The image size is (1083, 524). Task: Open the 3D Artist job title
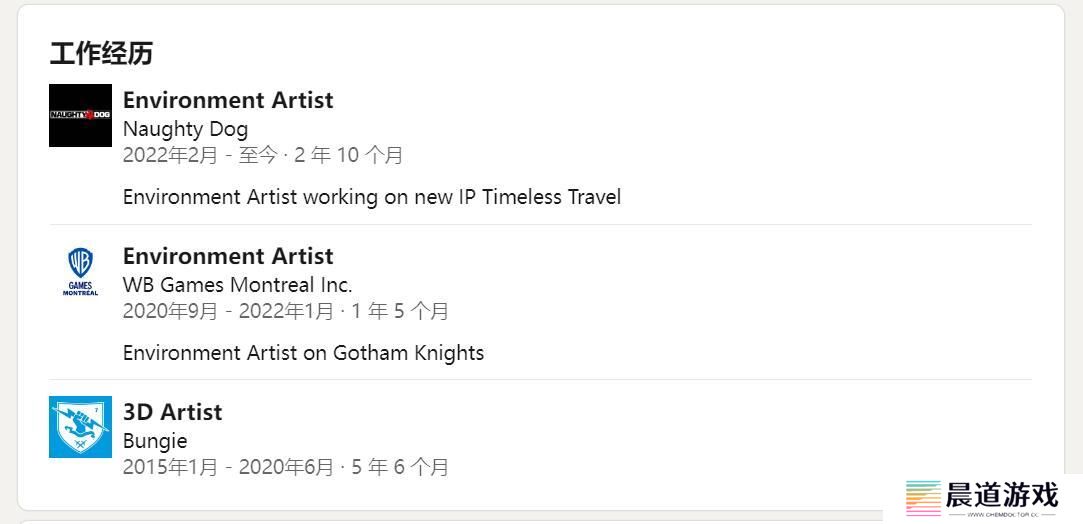pos(173,412)
